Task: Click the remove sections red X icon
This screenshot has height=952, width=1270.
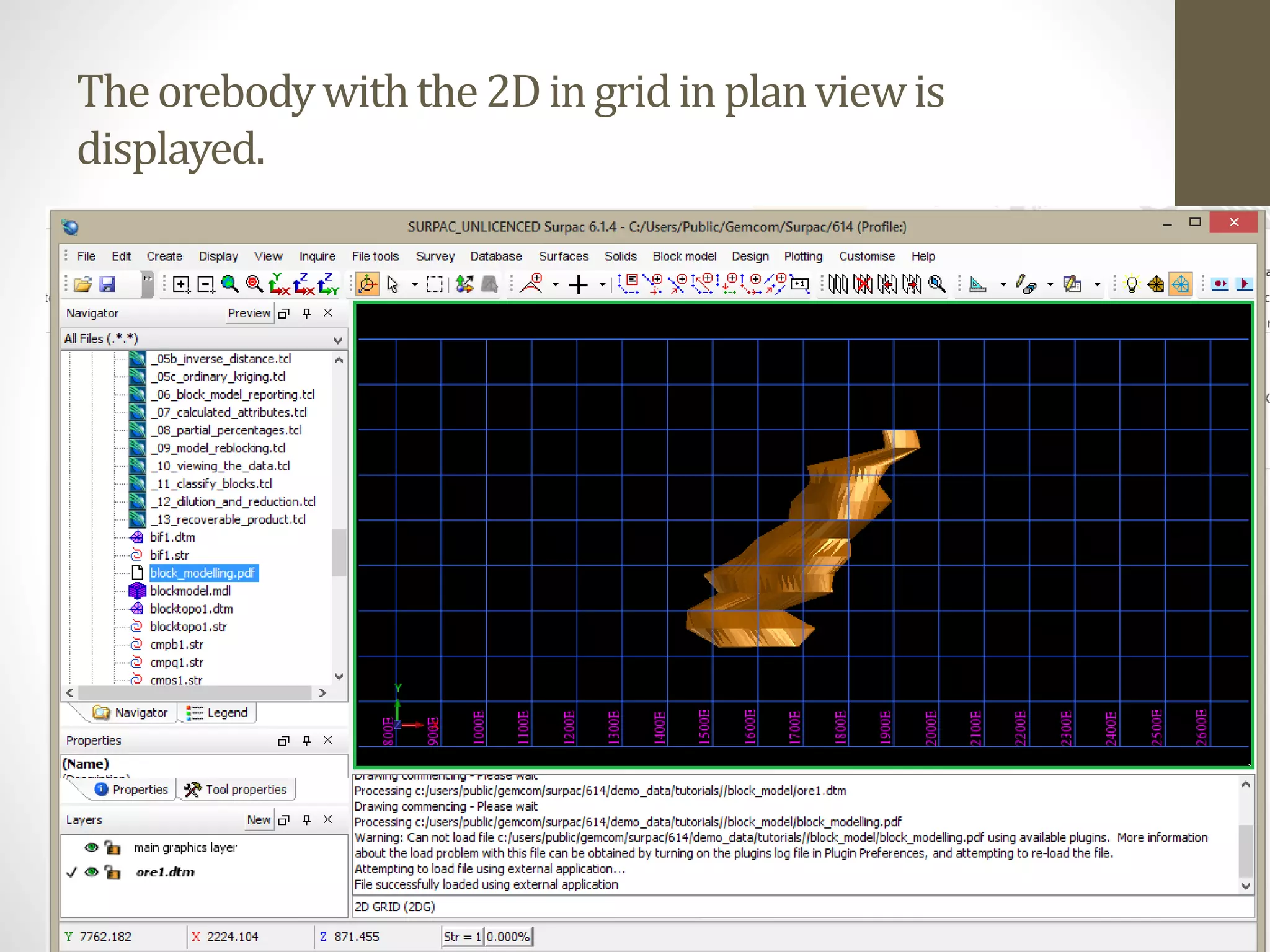Action: coord(863,284)
